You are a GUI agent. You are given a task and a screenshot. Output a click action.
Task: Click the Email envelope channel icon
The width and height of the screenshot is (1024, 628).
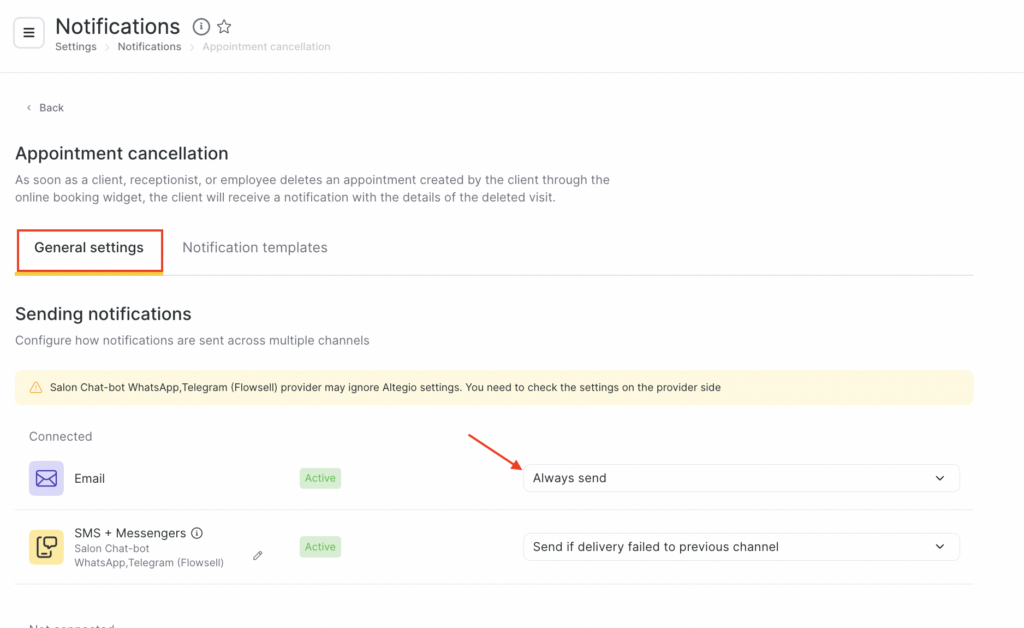pyautogui.click(x=46, y=478)
